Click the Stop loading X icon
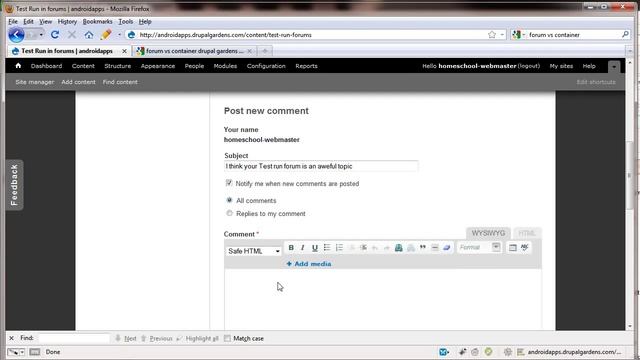The height and width of the screenshot is (360, 640). [72, 35]
